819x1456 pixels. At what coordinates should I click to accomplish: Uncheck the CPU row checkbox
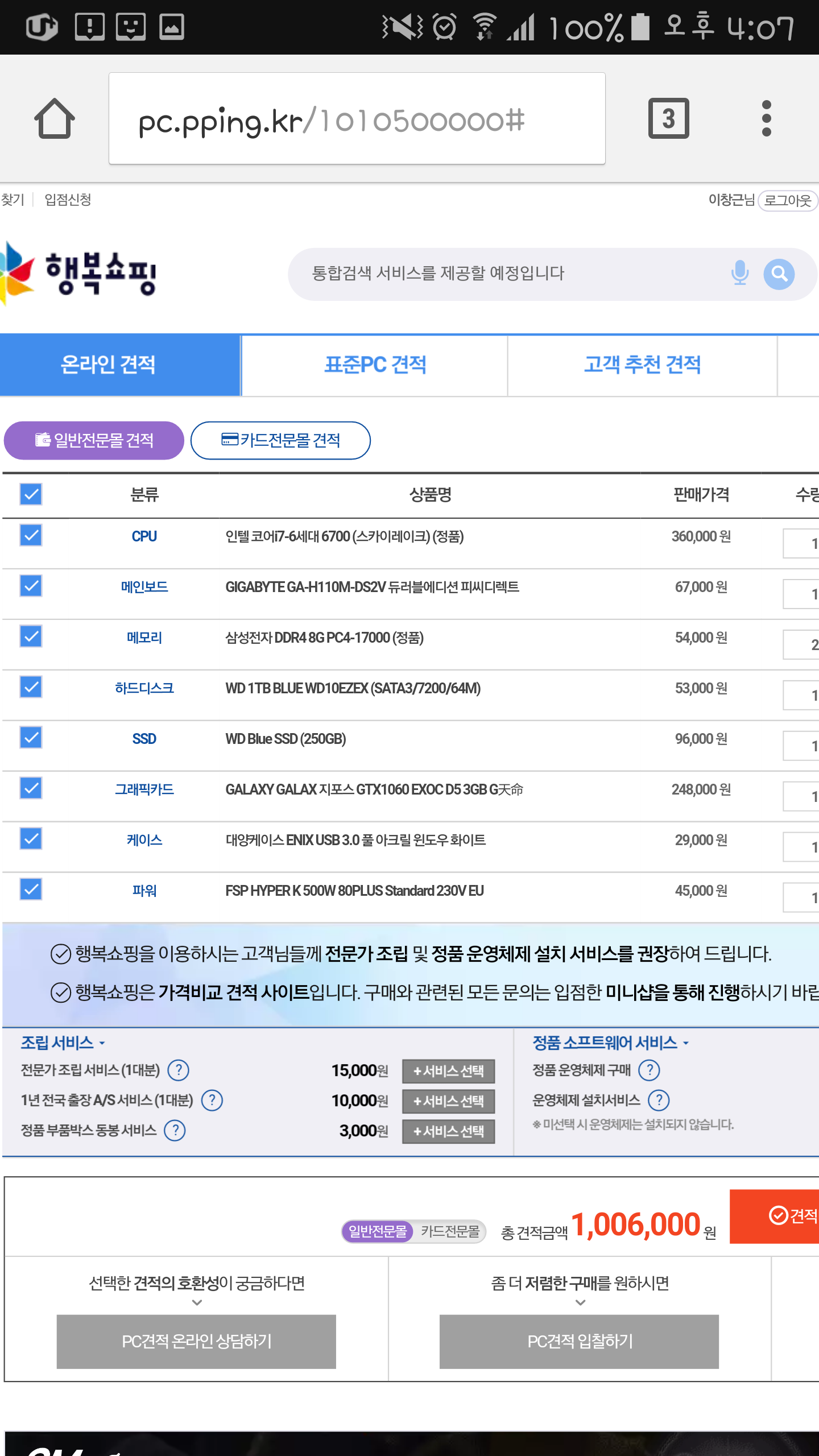pos(31,535)
